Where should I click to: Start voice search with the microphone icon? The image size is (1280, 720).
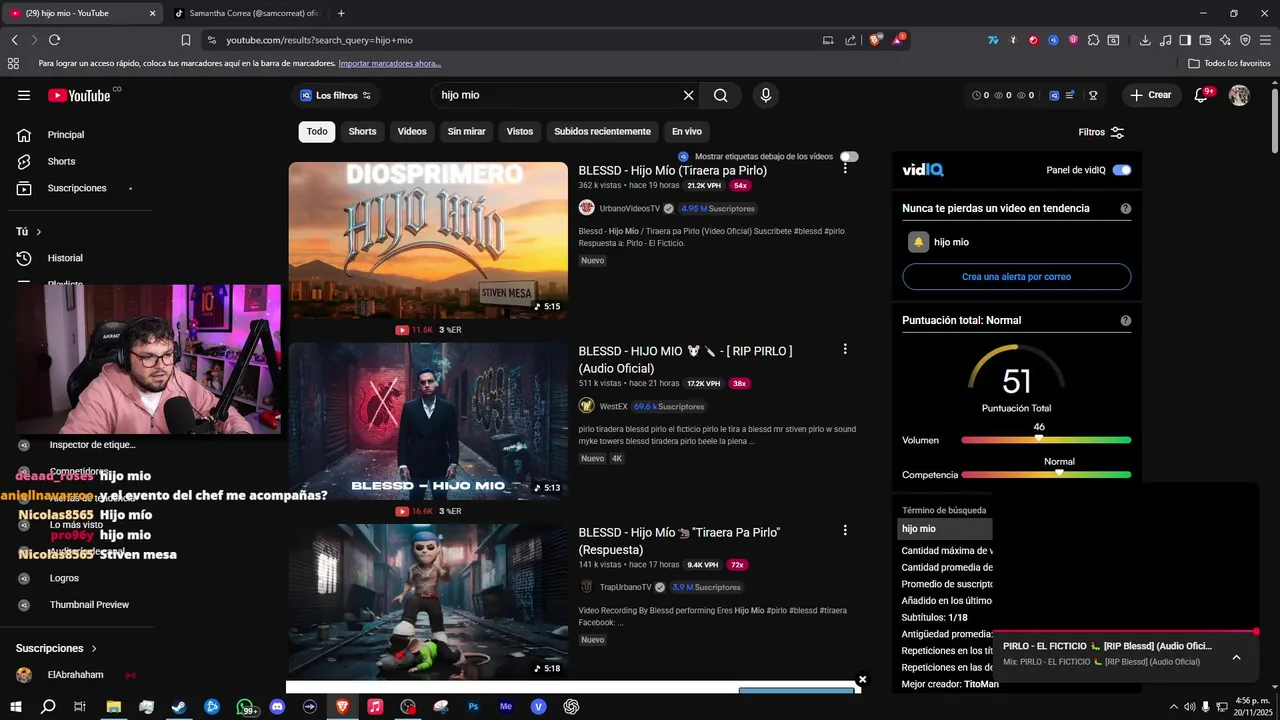point(766,95)
